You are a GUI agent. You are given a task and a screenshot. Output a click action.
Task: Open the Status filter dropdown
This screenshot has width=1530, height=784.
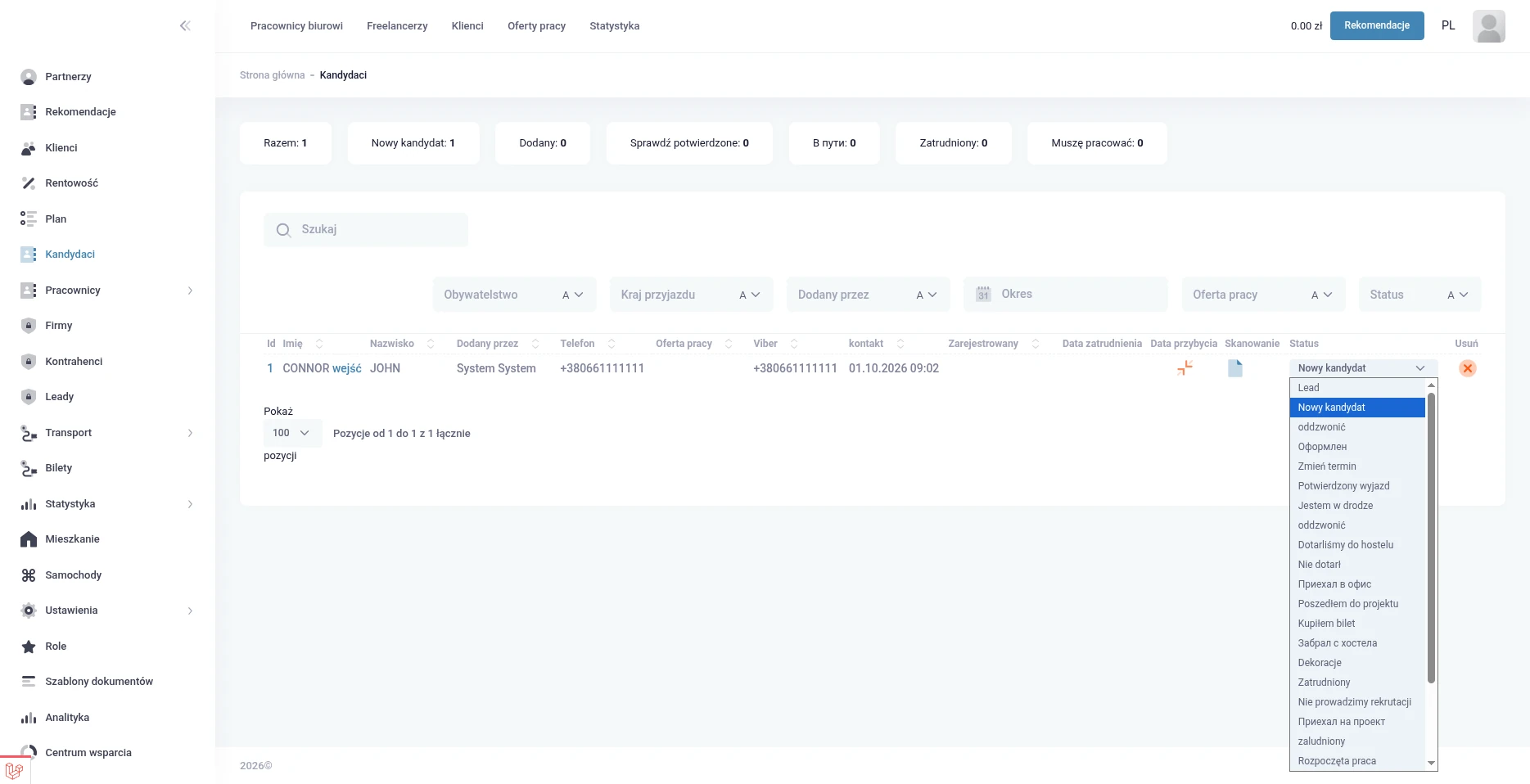click(1419, 295)
